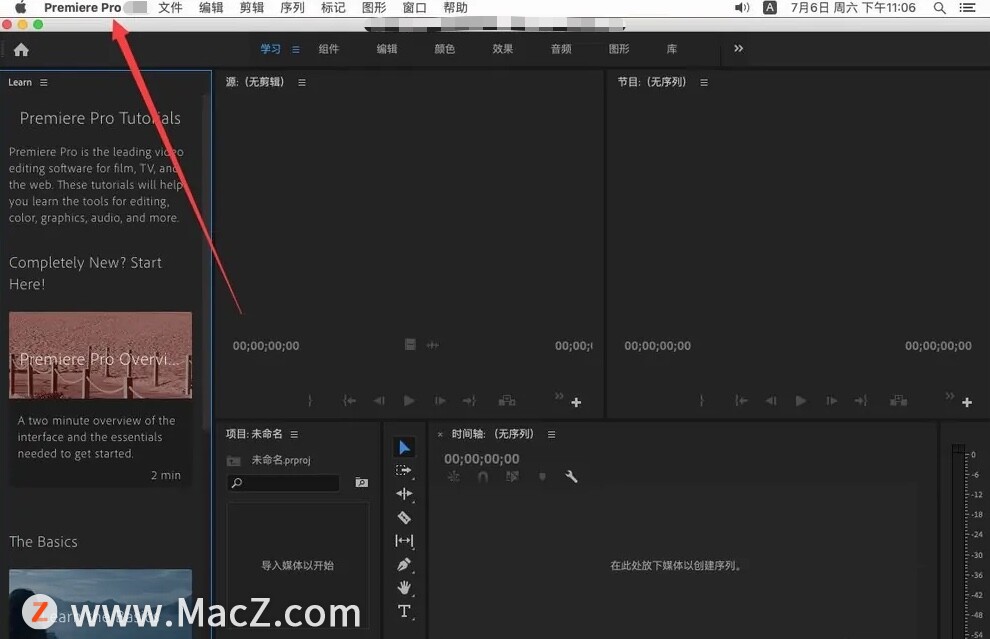This screenshot has width=990, height=639.
Task: Choose the Hand tool
Action: tap(404, 588)
